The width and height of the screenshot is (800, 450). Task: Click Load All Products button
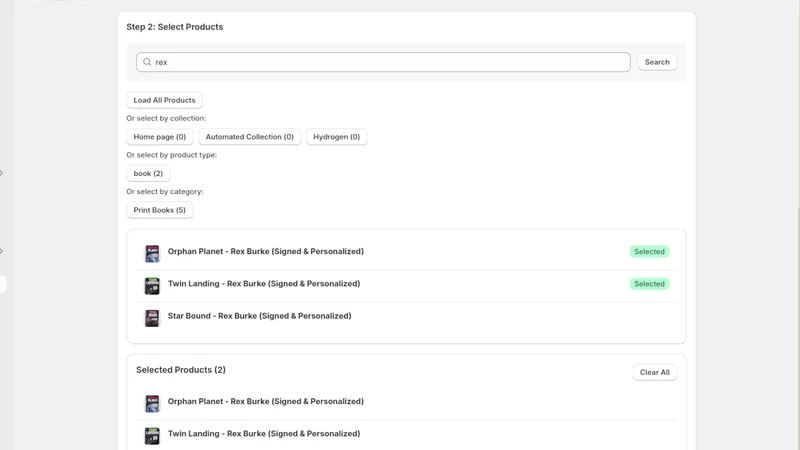[x=164, y=100]
